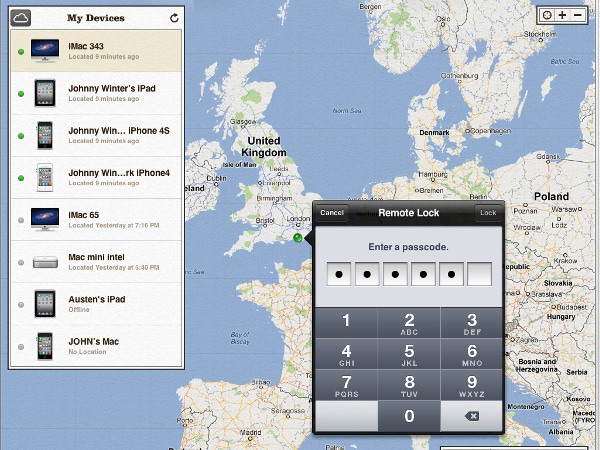Screen dimensions: 600x450
Task: Click the Poland map label
Action: (551, 197)
